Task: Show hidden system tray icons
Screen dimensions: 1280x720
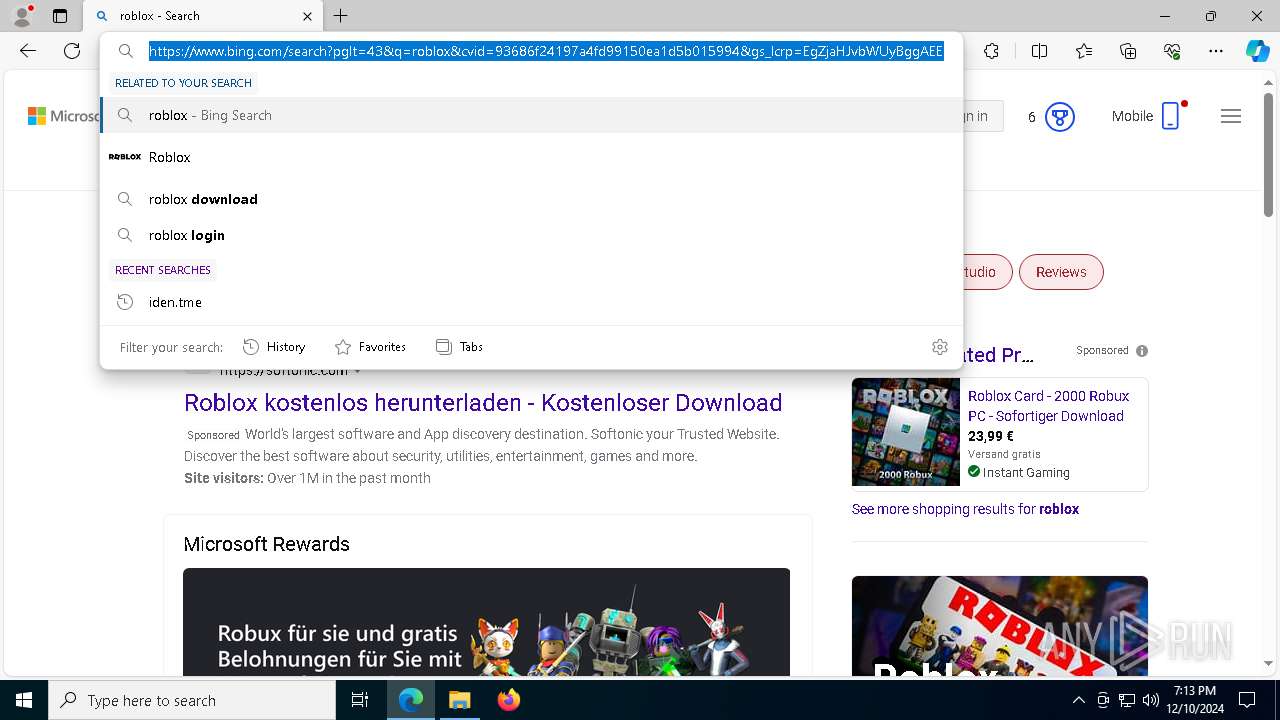Action: (x=1078, y=700)
